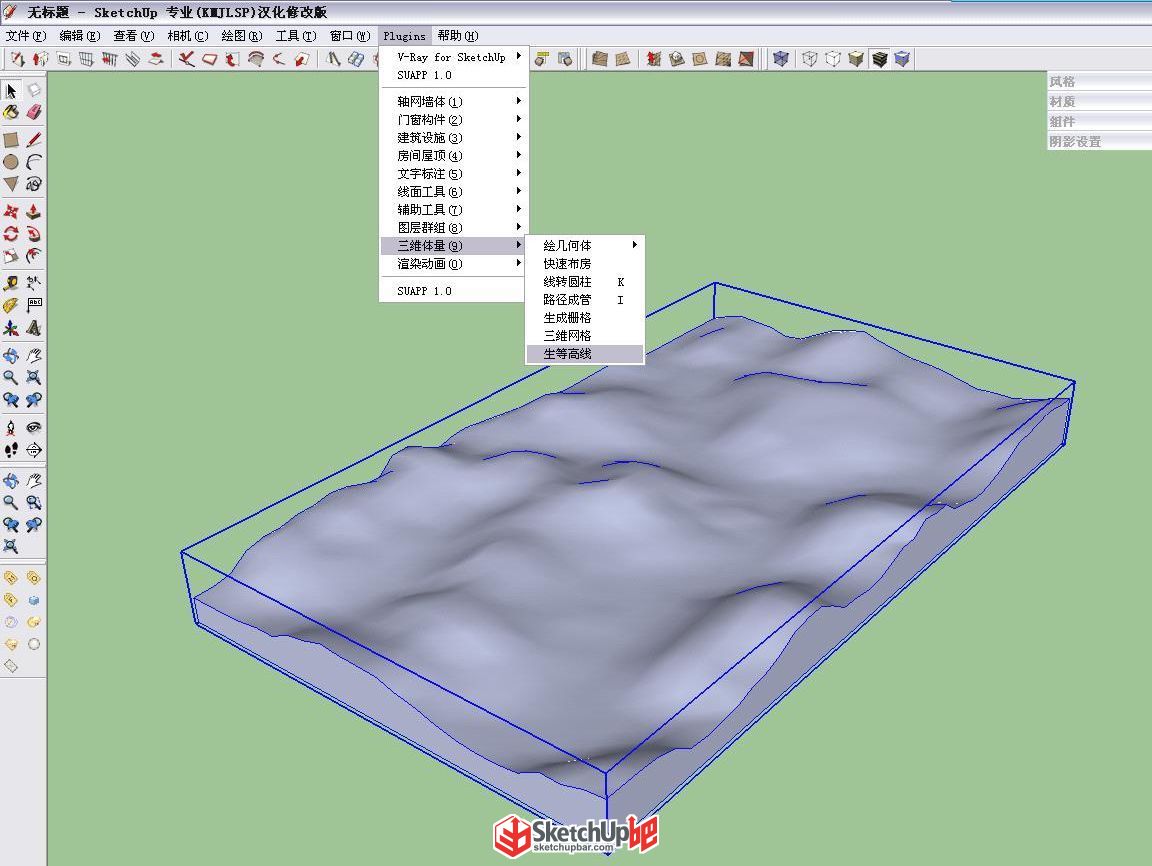This screenshot has width=1152, height=866.
Task: Choose the Sandbox Flip Edge tool
Action: pyautogui.click(x=746, y=59)
